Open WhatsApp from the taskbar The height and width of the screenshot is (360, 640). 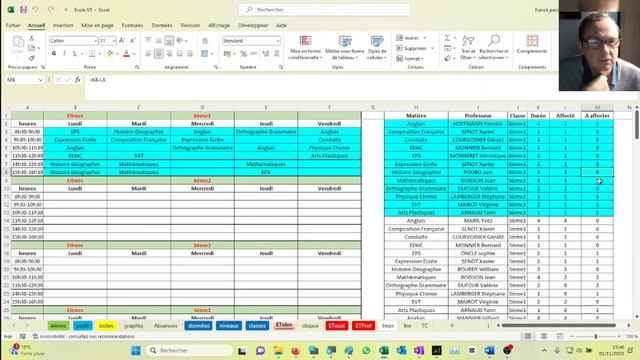366,350
